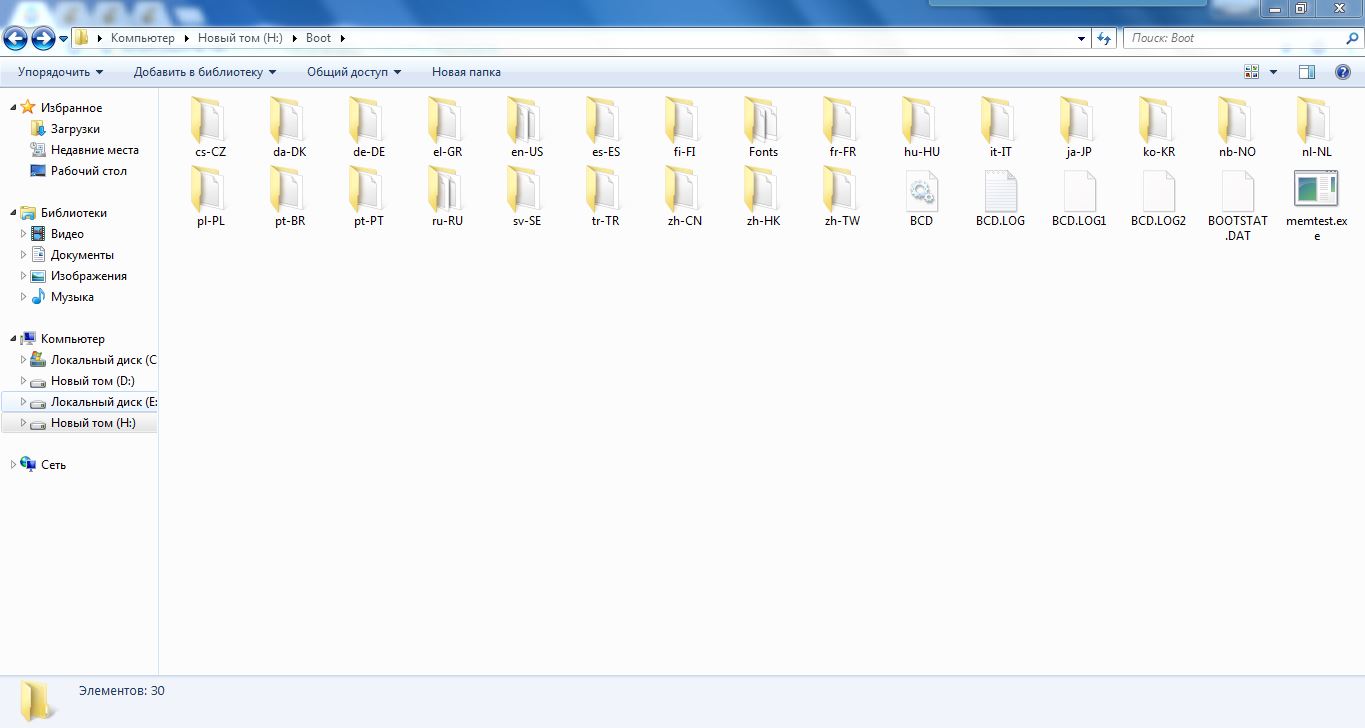Open Недавние места in the navigation pane
Viewport: 1365px width, 728px height.
tap(95, 150)
